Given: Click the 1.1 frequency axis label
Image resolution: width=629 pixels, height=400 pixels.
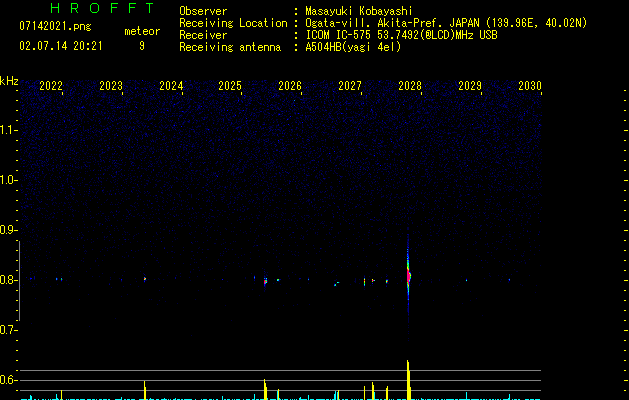Looking at the screenshot, I should click(x=7, y=130).
